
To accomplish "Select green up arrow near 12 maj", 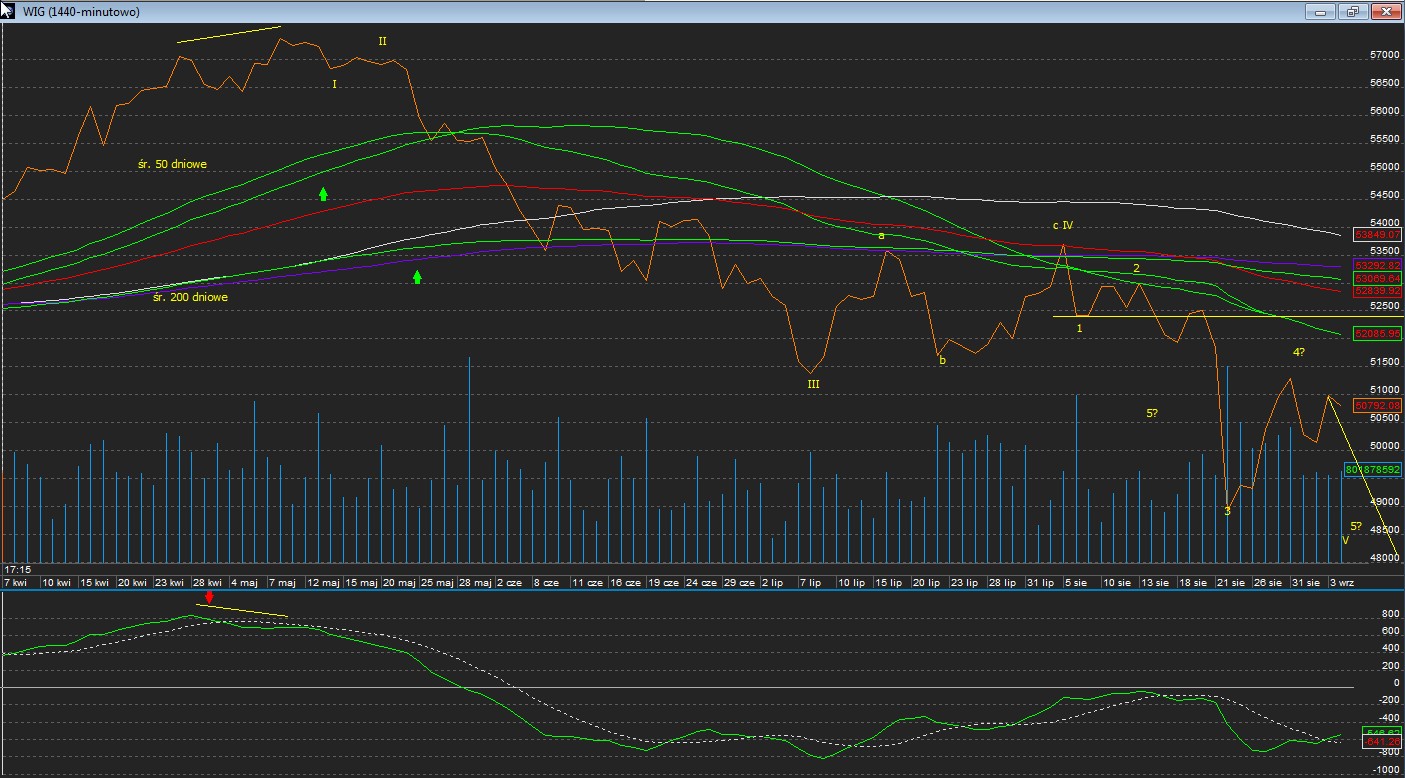I will click(323, 194).
